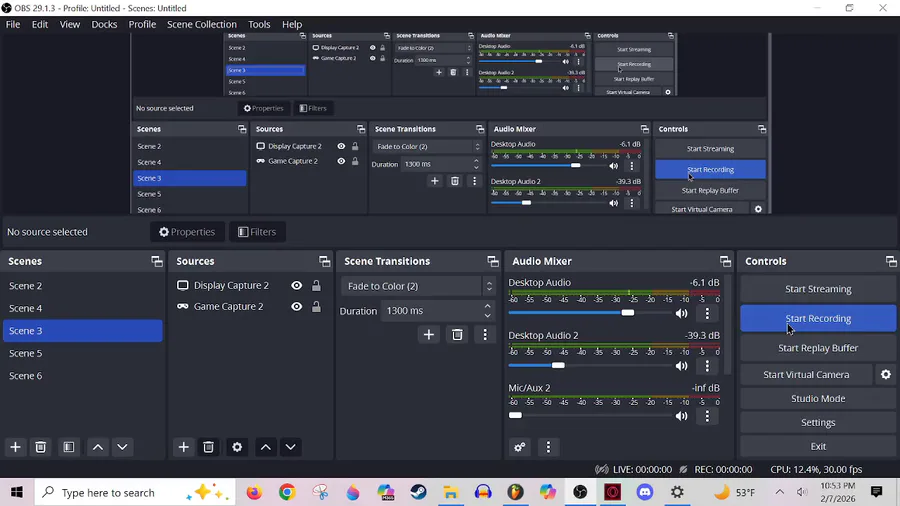Screen dimensions: 900x506
Task: Add a new scene with the plus icon
Action: (x=15, y=447)
